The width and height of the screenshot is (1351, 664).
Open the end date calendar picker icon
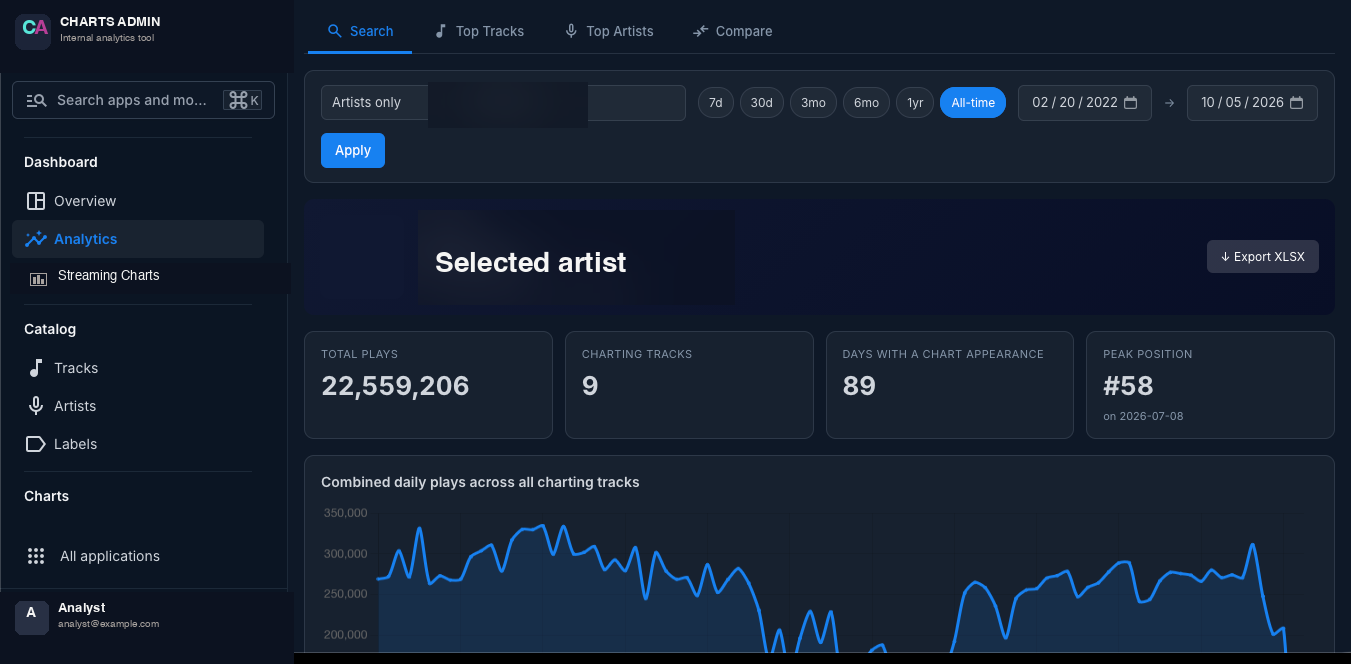coord(1297,102)
